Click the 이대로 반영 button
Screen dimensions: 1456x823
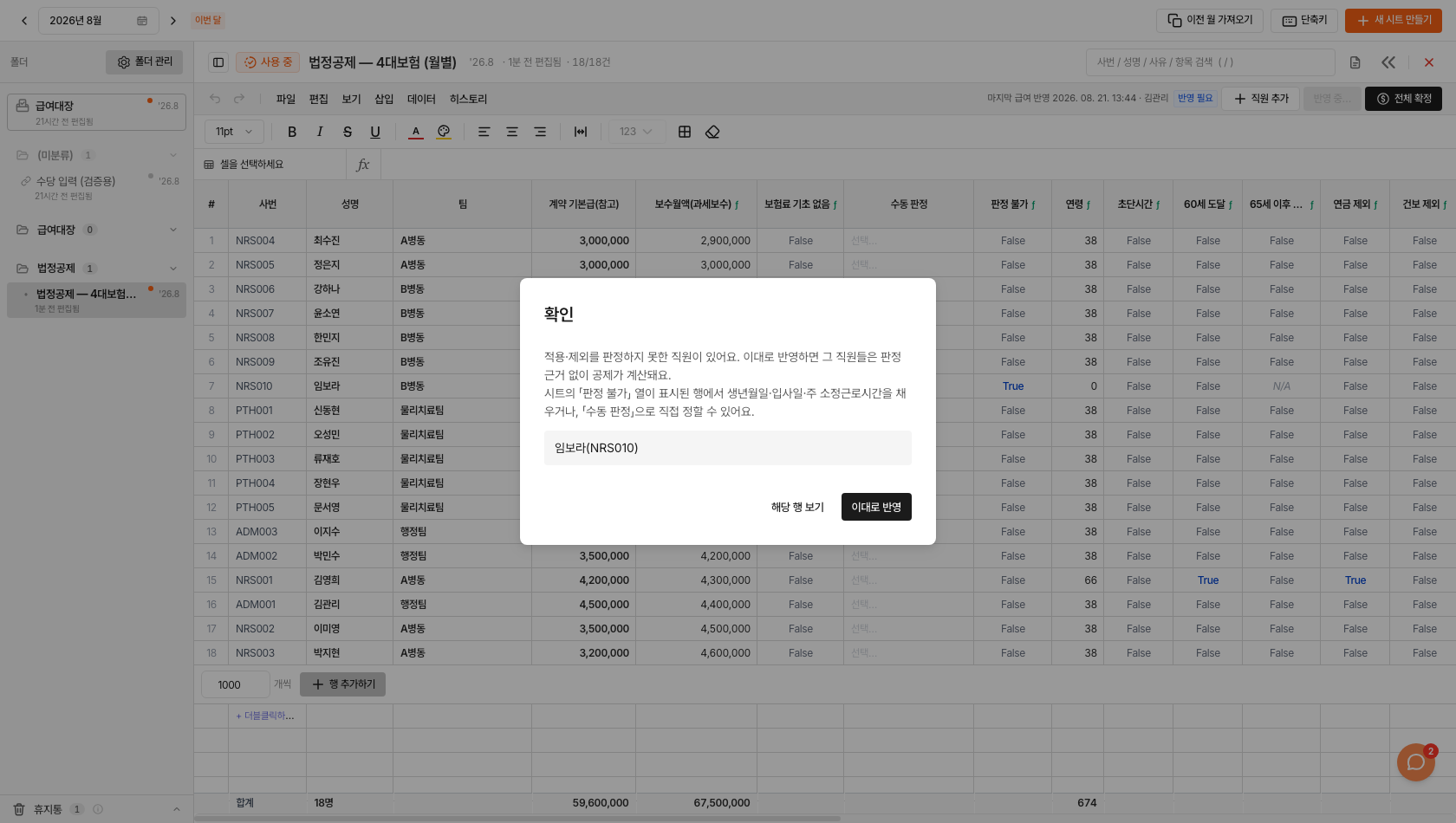876,507
